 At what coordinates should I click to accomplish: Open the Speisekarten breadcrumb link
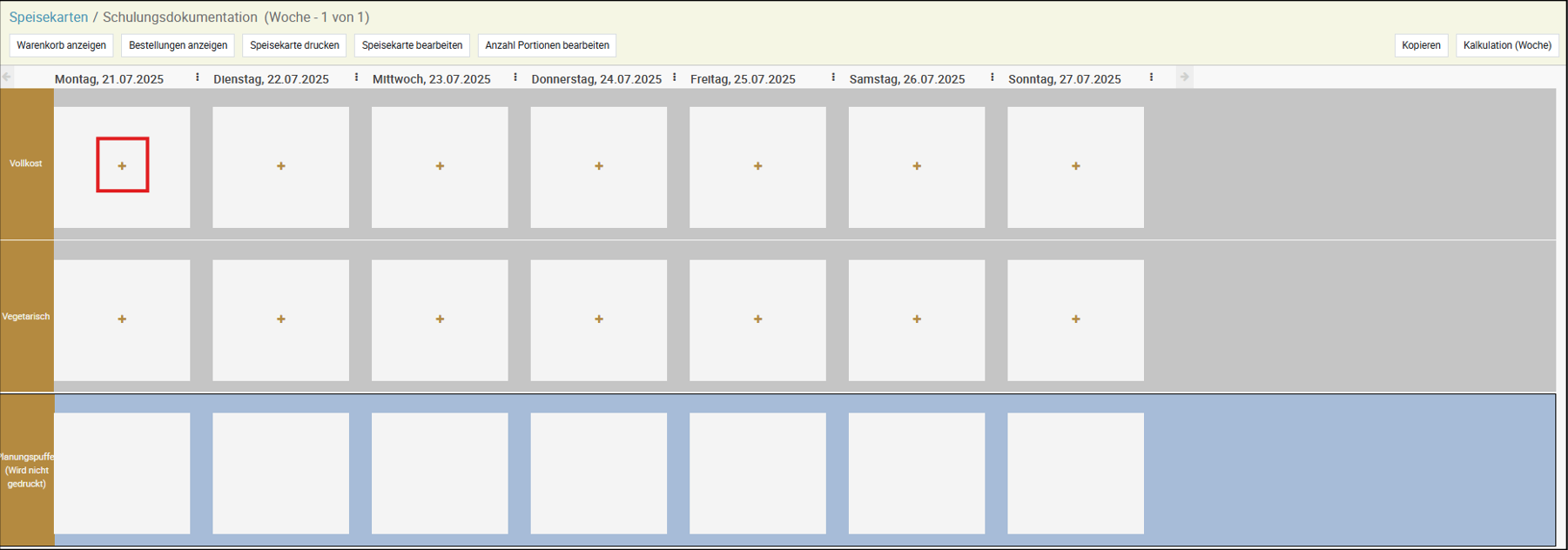(49, 17)
